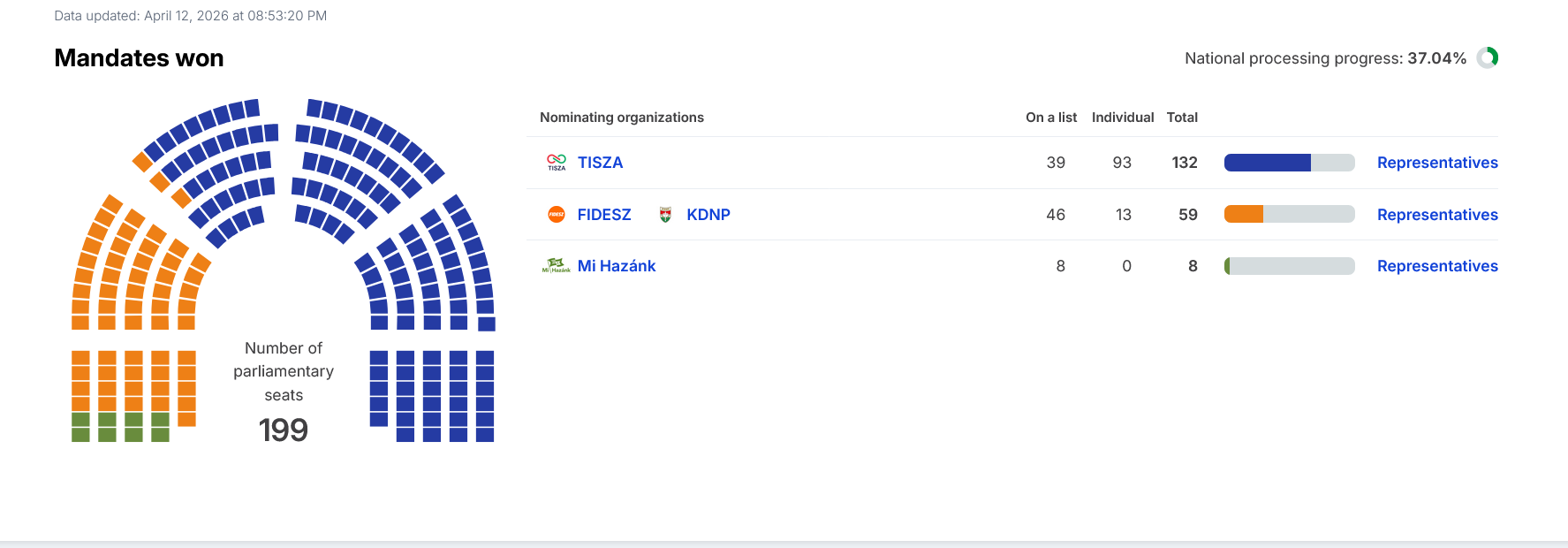1568x548 pixels.
Task: Click Mi Hazánk individual mandates value 0
Action: point(1126,266)
